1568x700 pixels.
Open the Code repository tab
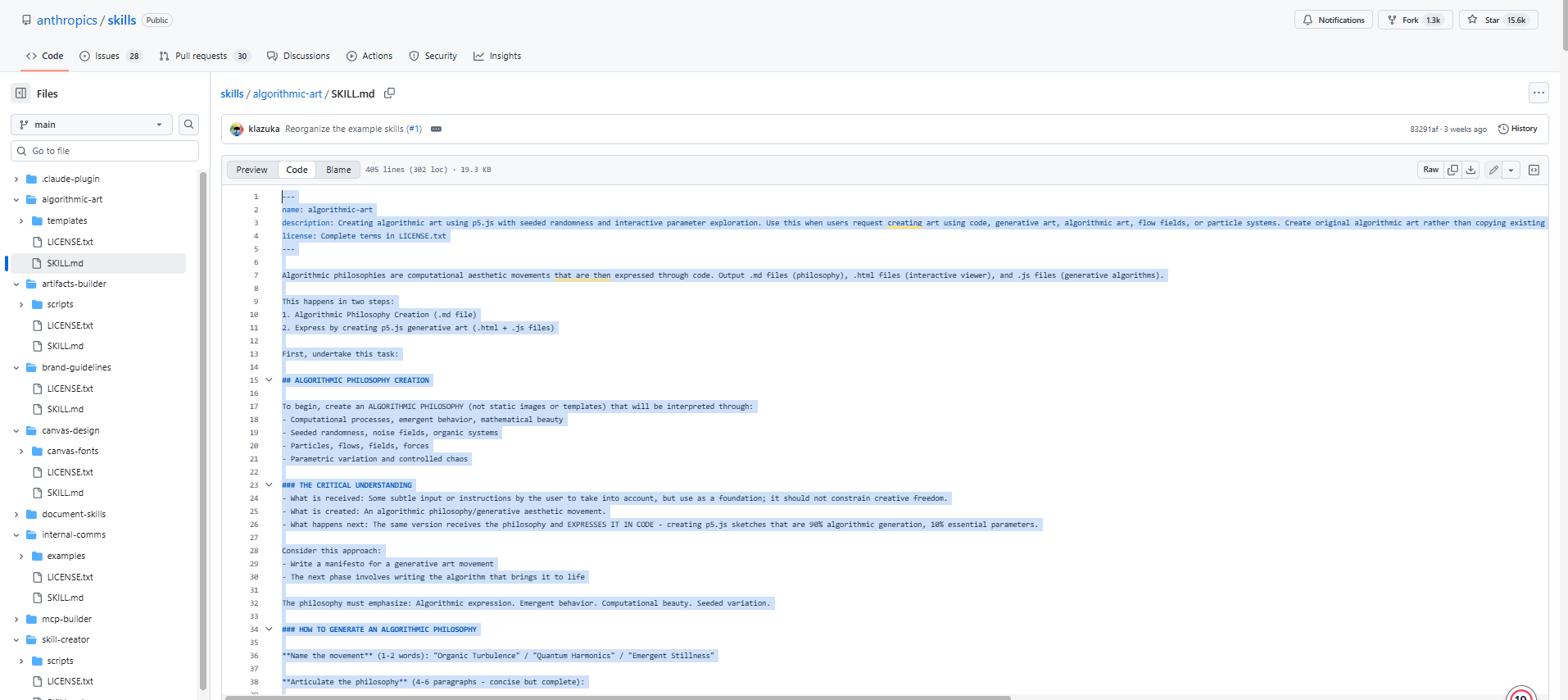tap(45, 56)
